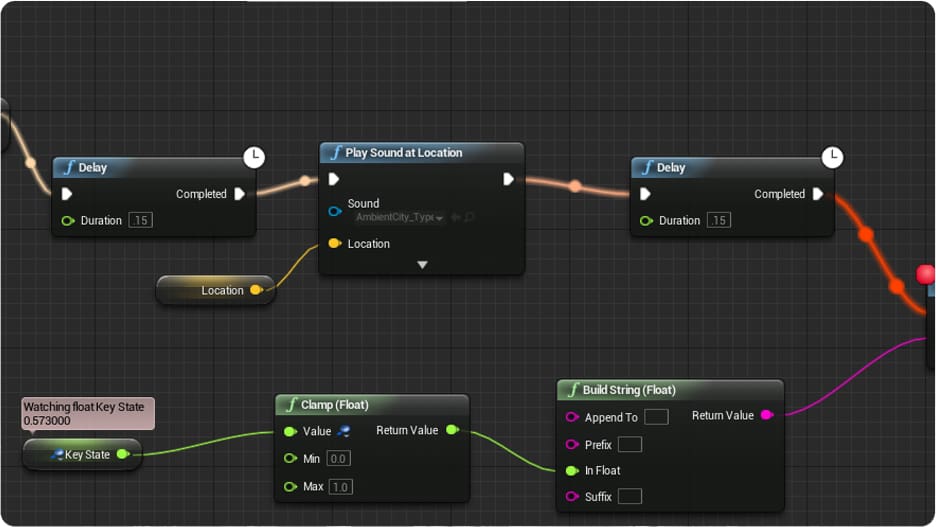Click the Key State output pin
936x527 pixels.
[x=123, y=454]
